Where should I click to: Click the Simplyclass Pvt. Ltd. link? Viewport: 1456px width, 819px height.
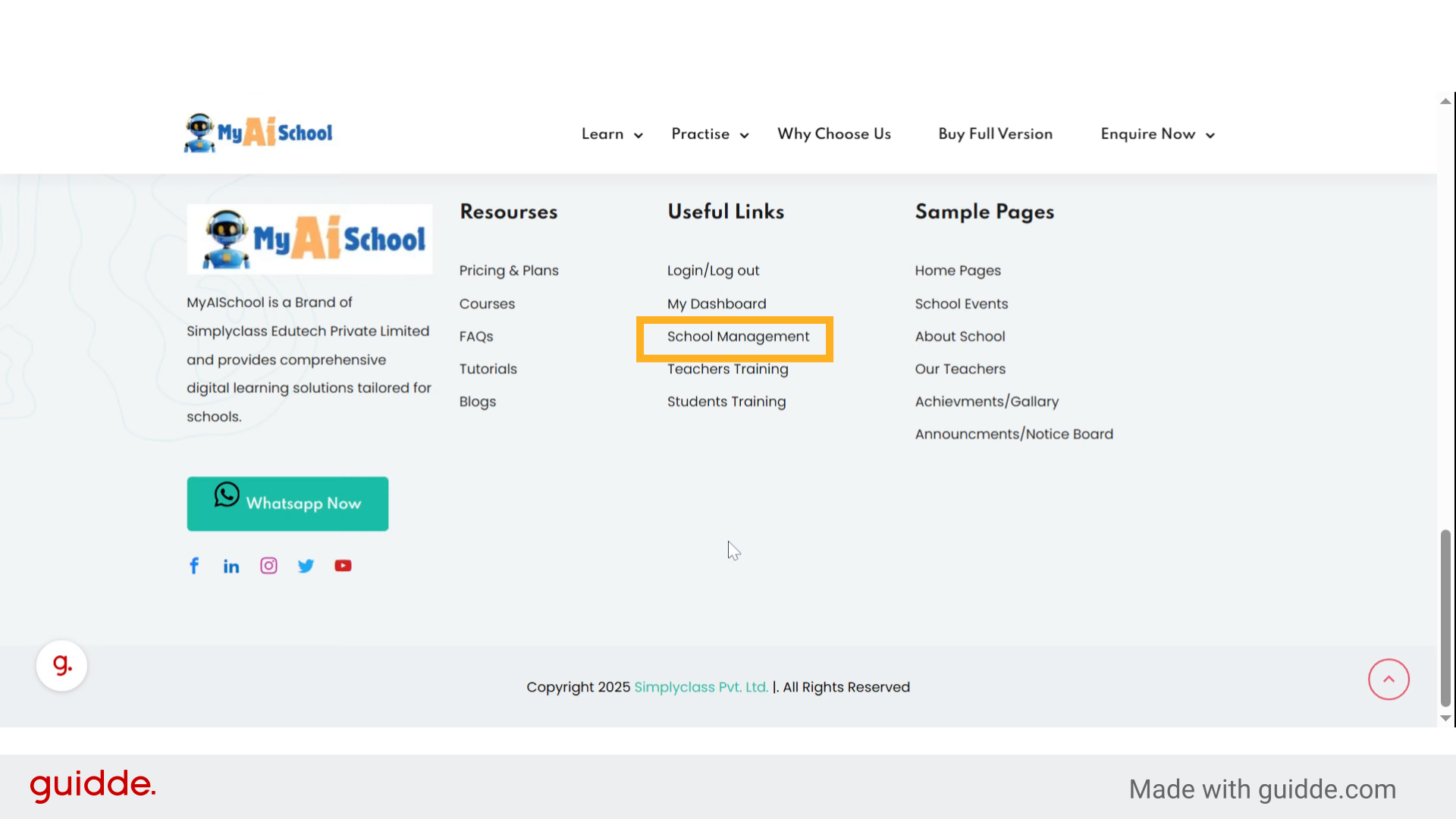point(701,687)
